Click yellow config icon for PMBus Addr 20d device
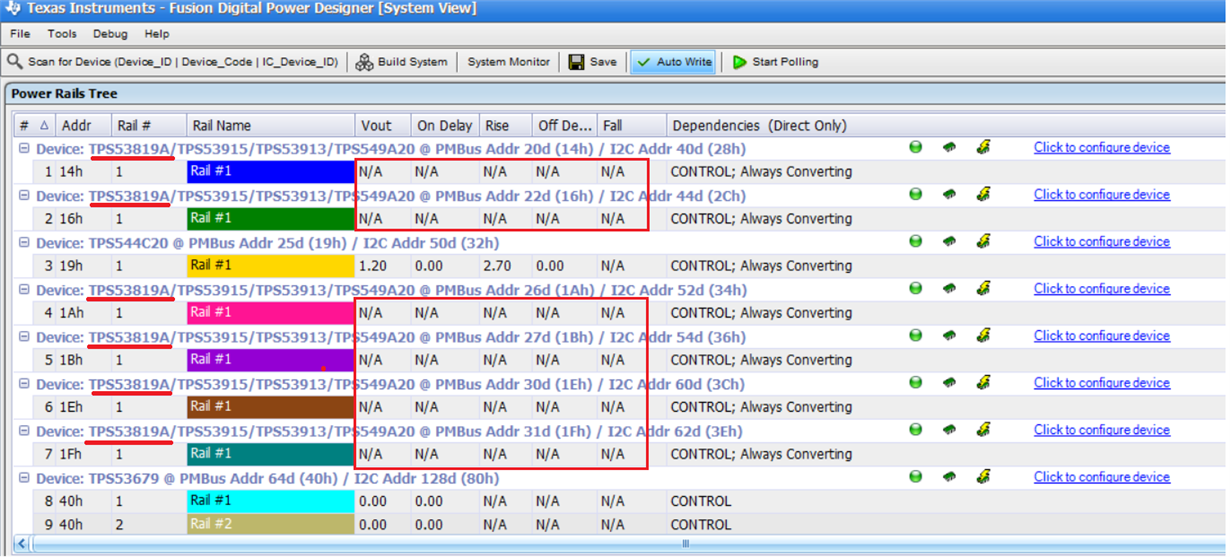1230x557 pixels. point(983,147)
